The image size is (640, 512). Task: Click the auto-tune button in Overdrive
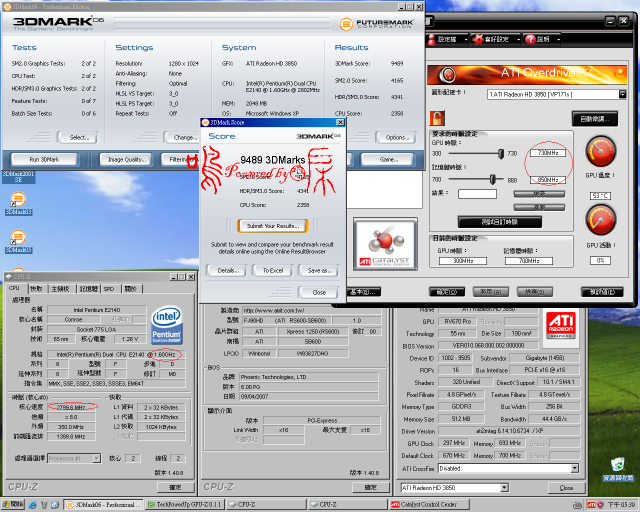coord(595,119)
